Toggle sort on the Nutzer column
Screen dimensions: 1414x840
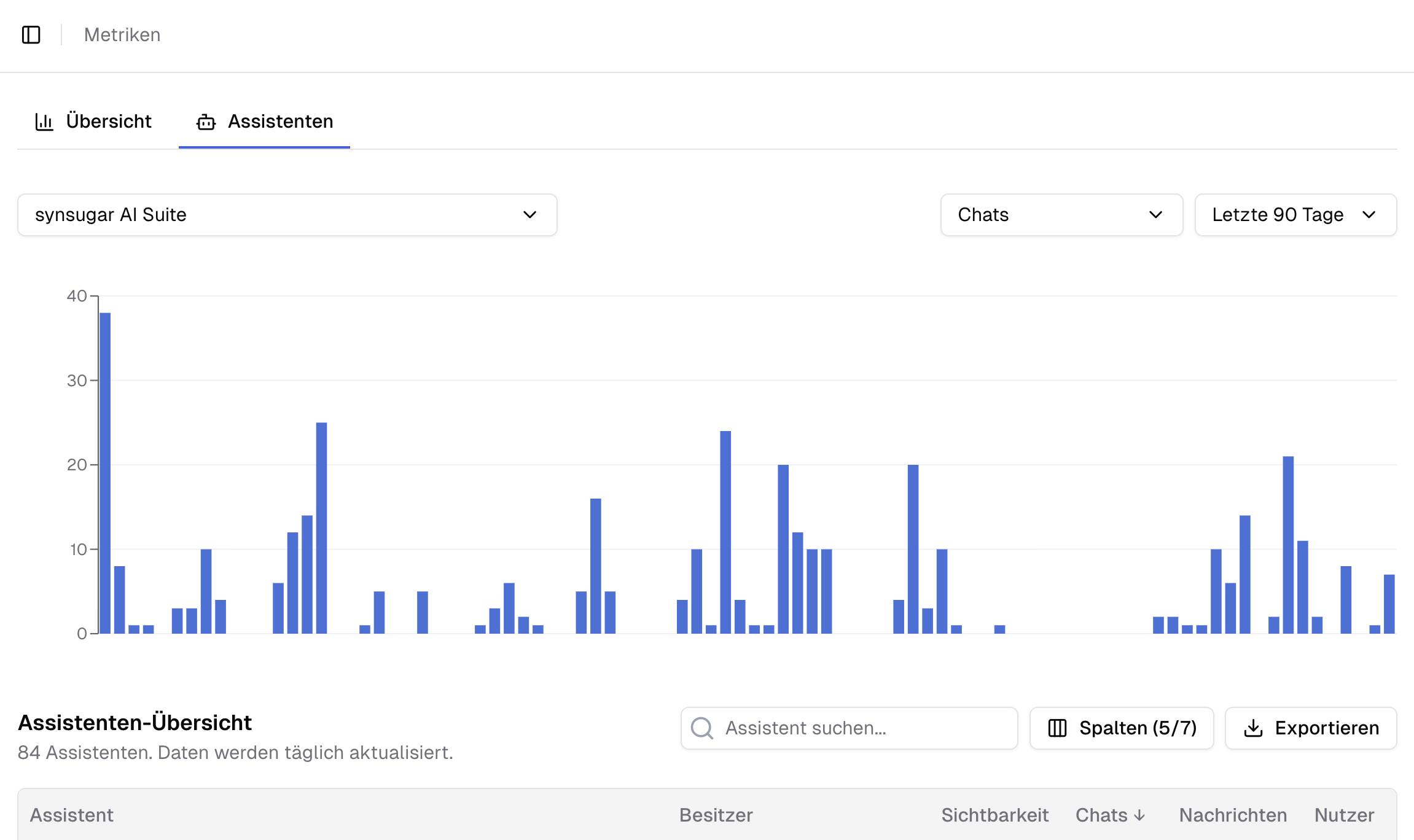pyautogui.click(x=1344, y=815)
